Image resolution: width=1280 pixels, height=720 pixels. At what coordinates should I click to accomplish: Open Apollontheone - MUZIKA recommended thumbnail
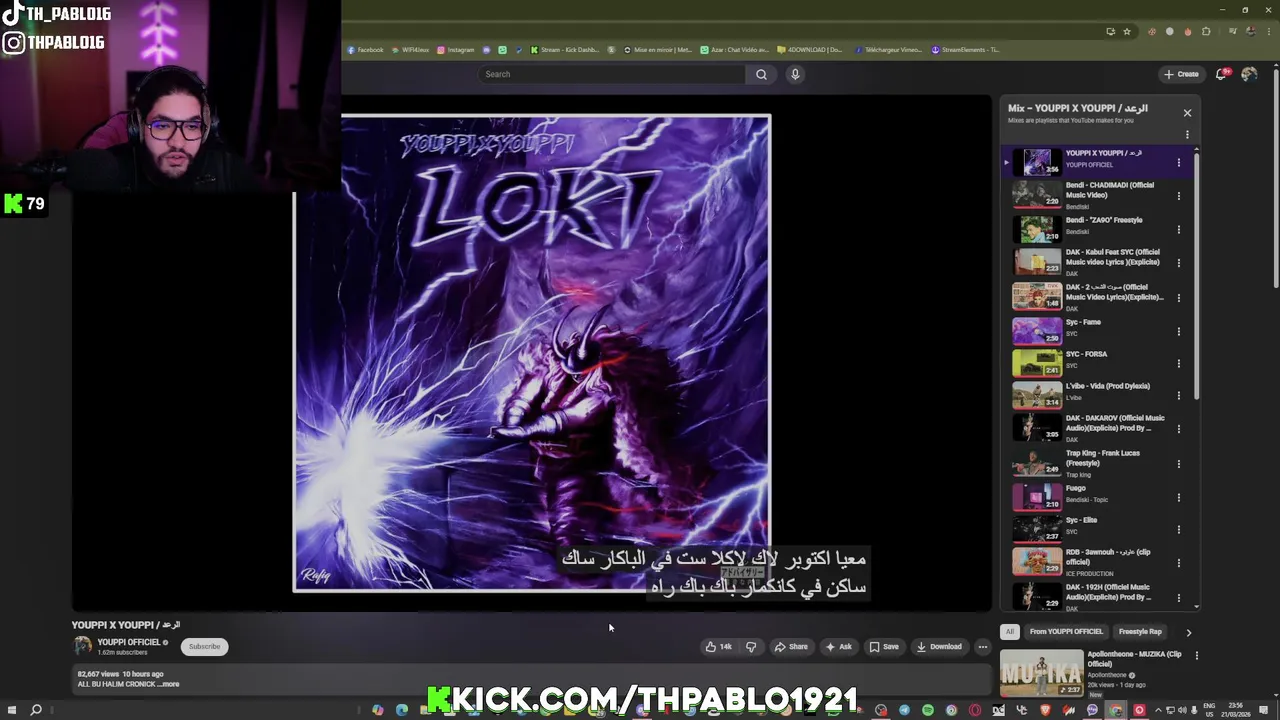point(1041,673)
